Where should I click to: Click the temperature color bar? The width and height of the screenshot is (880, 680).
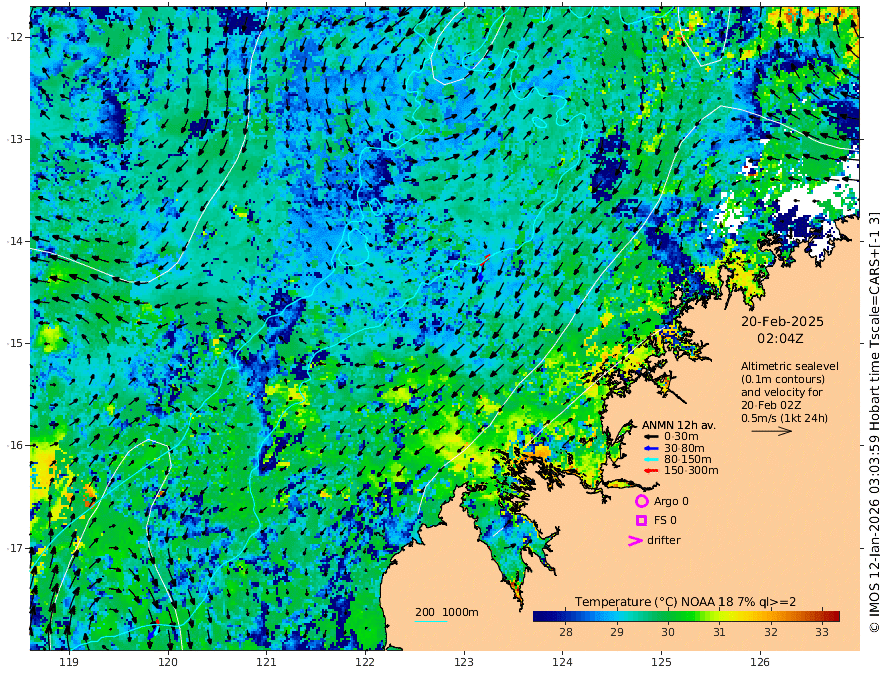click(x=686, y=616)
